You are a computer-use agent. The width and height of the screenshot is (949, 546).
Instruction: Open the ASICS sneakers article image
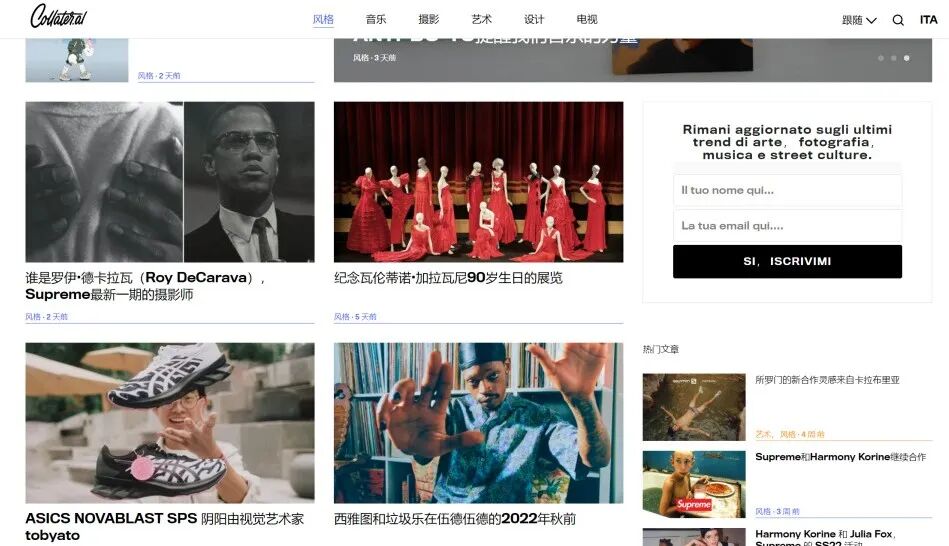[170, 423]
